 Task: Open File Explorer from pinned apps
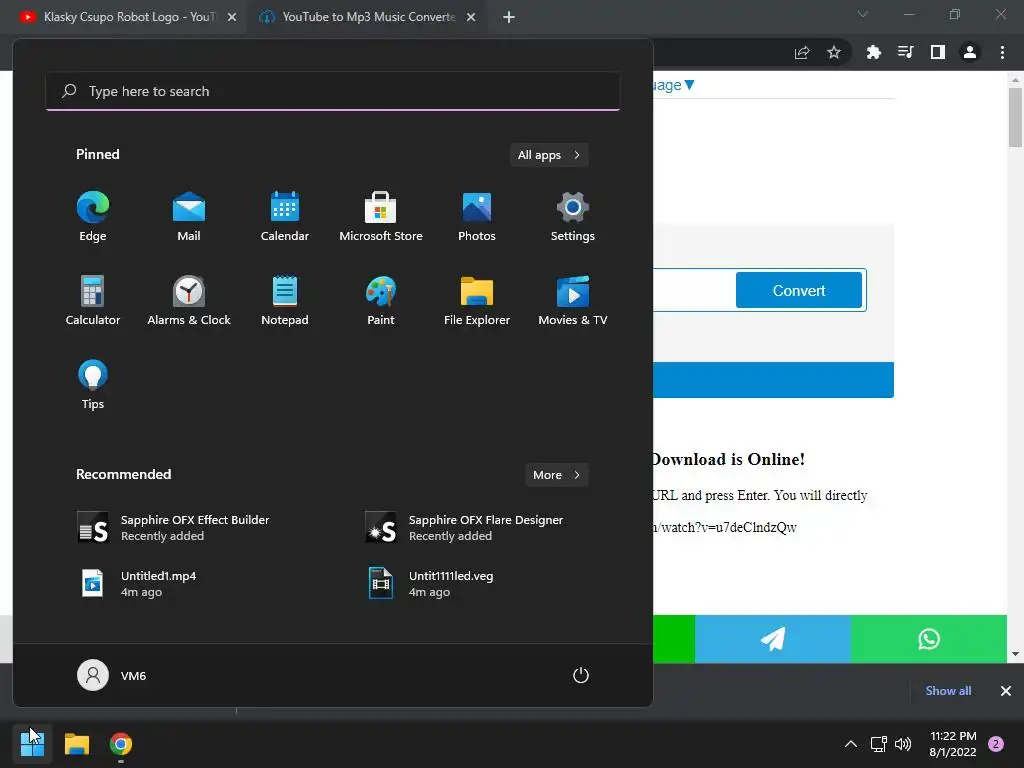[x=477, y=300]
